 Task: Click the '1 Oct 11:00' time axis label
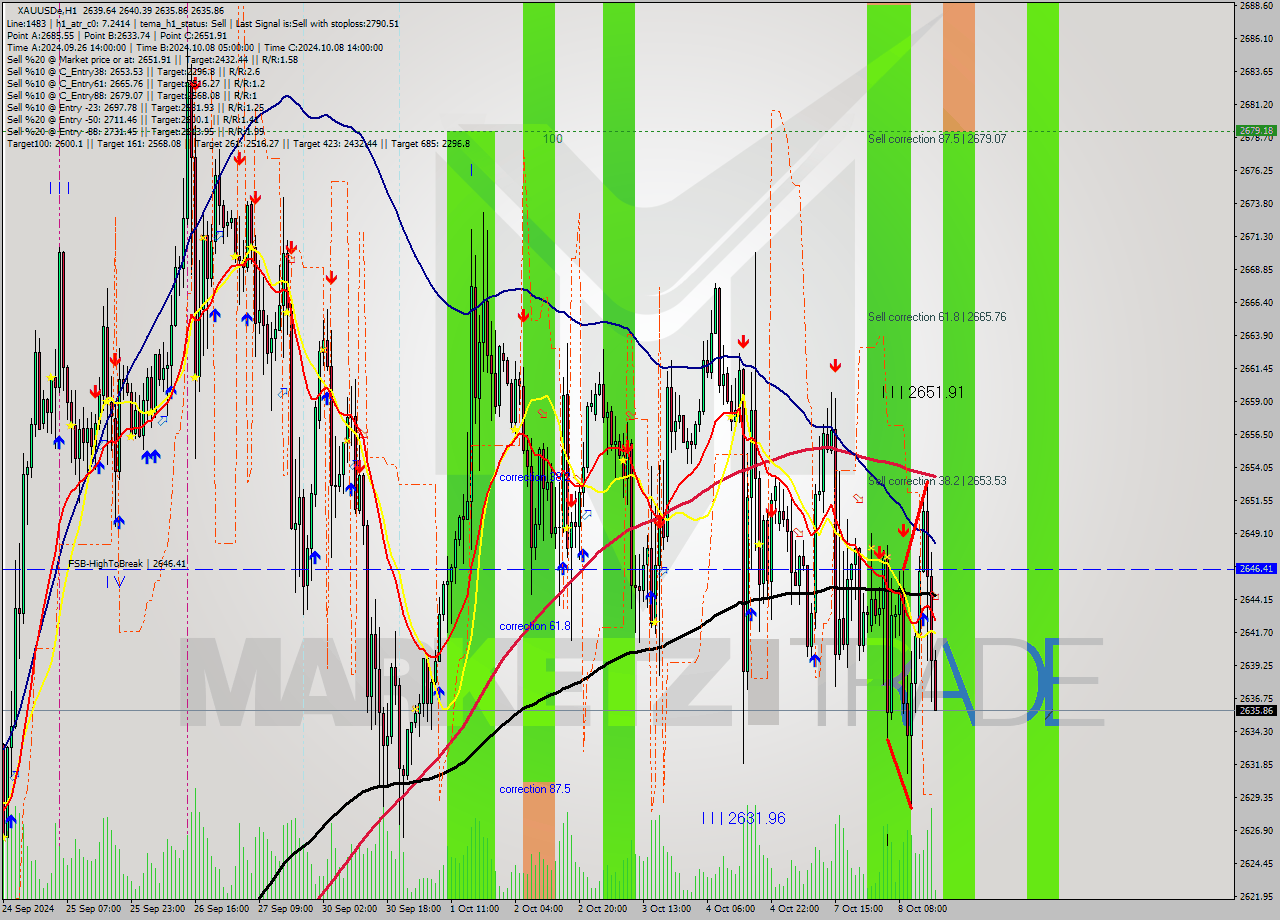(475, 909)
